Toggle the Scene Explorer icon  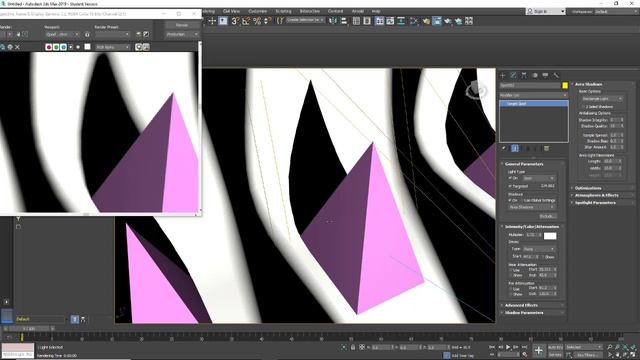tap(356, 21)
